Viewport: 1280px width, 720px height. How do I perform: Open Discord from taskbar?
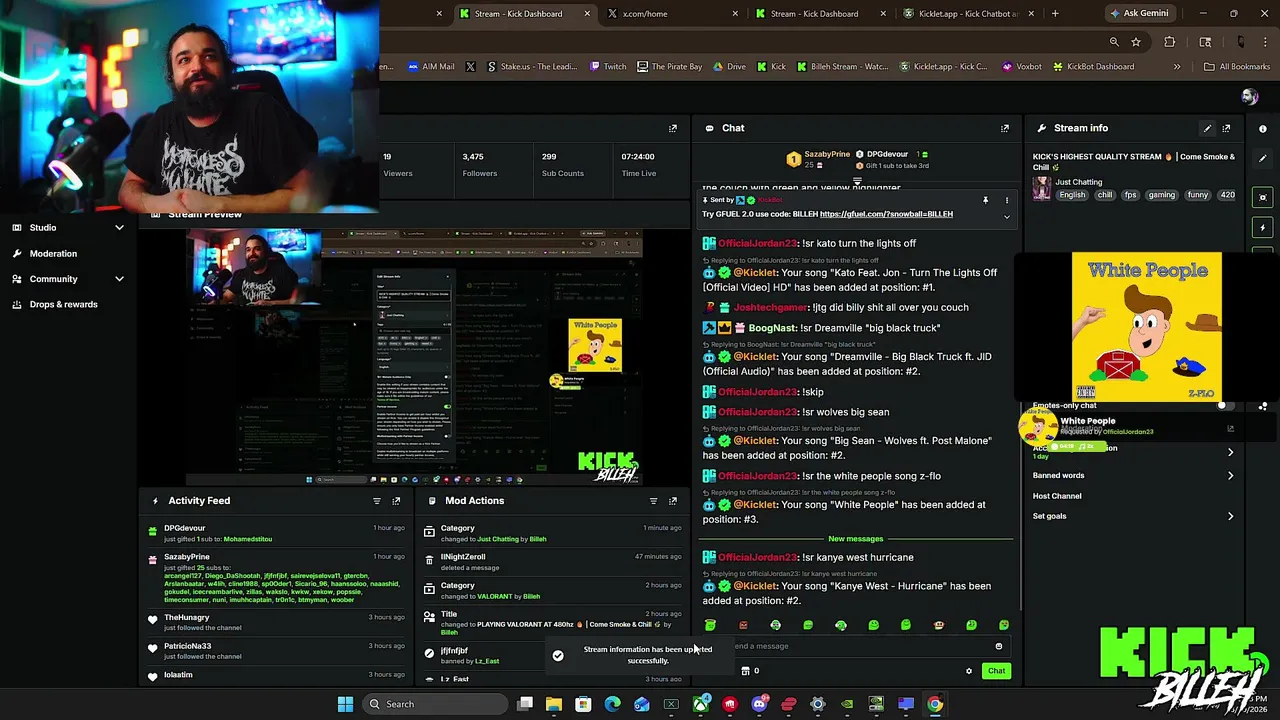pos(759,704)
